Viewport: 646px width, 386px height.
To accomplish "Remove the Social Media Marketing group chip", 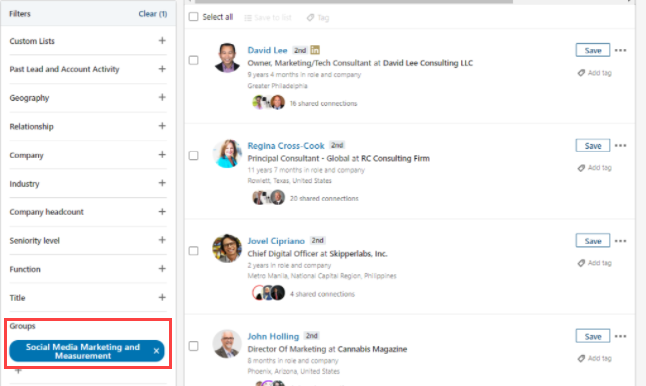I will (x=156, y=351).
